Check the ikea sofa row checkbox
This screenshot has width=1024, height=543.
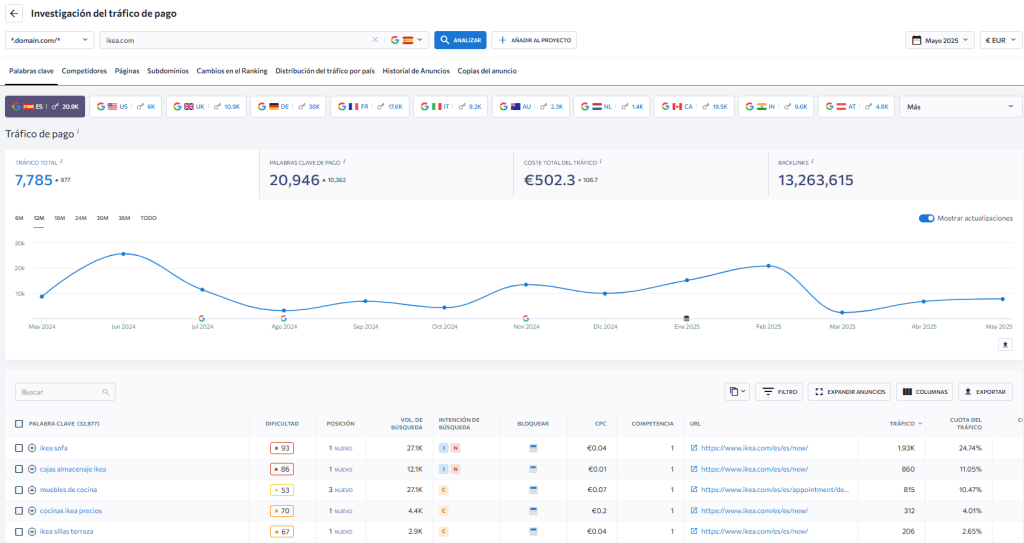pyautogui.click(x=19, y=448)
